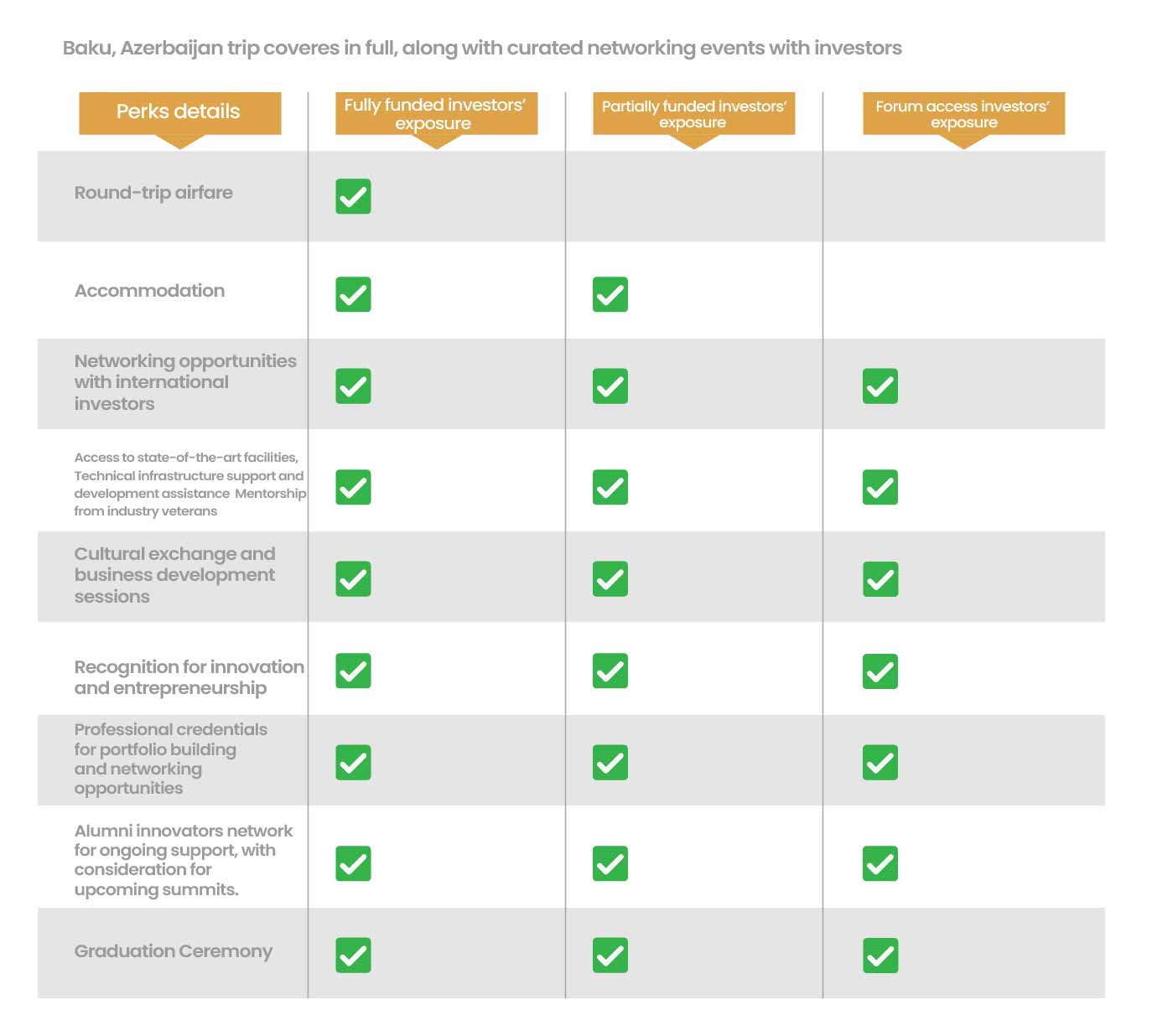Image resolution: width=1152 pixels, height=1036 pixels.
Task: Select the Partially funded investors' exposure header
Action: click(x=693, y=114)
